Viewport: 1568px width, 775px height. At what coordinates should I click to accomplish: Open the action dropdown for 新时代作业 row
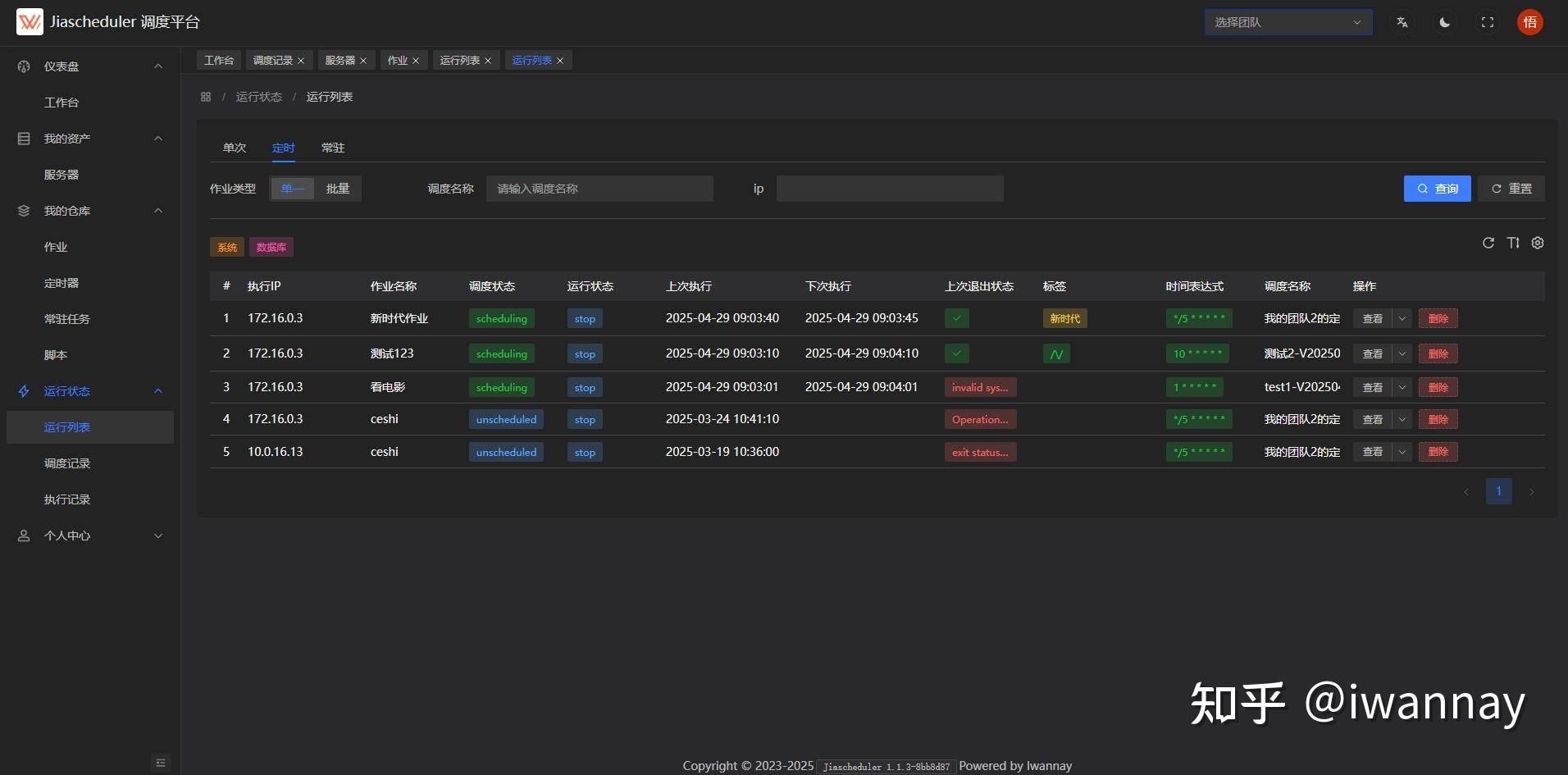1402,318
